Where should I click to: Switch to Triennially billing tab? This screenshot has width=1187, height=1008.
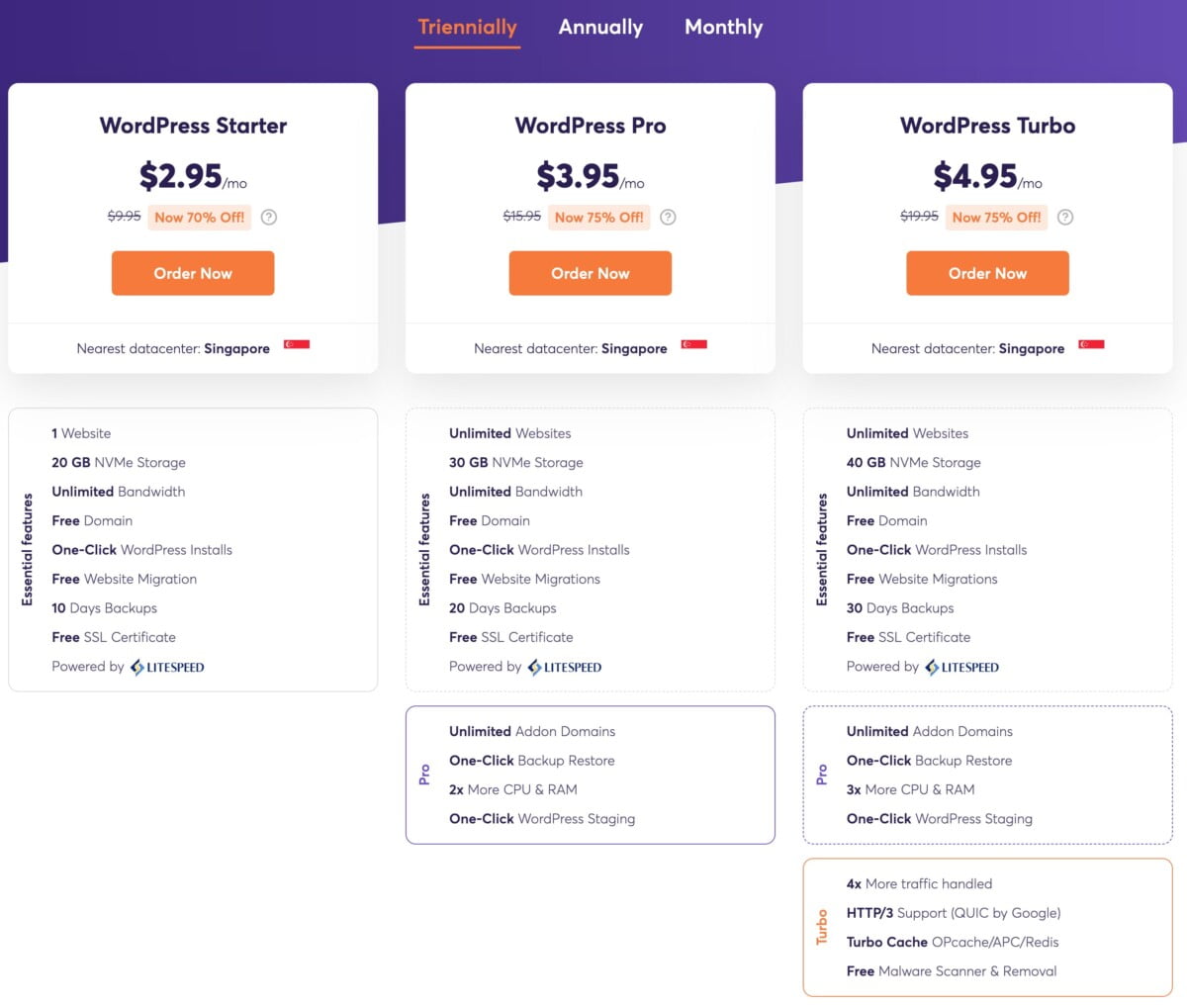pos(468,28)
